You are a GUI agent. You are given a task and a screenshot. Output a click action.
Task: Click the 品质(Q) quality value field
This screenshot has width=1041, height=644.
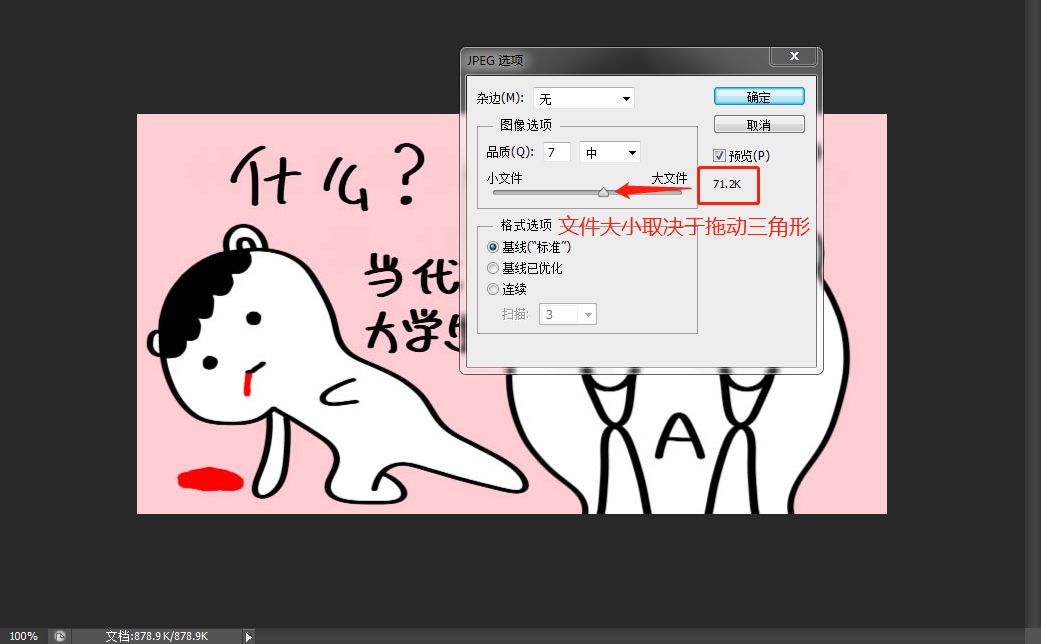(556, 151)
